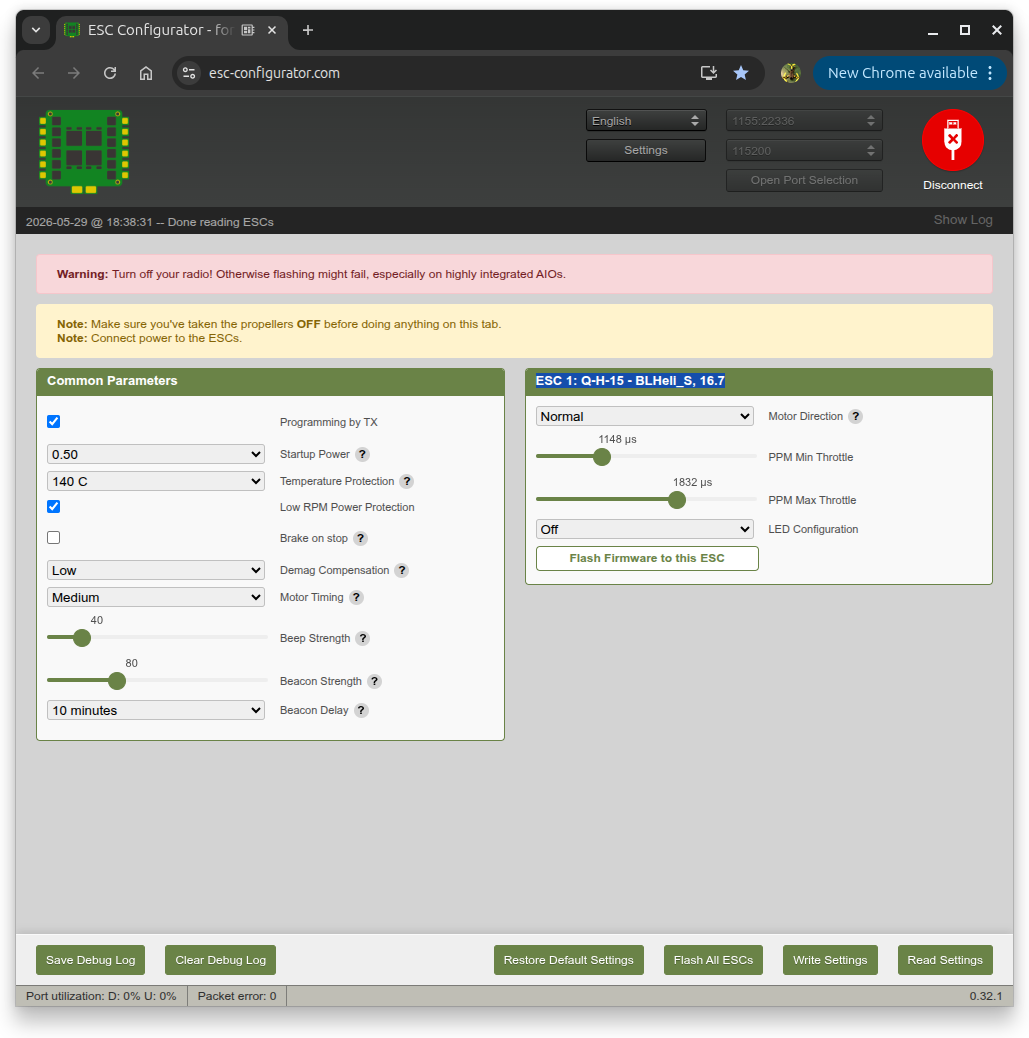This screenshot has height=1038, width=1029.
Task: Show Brake on stop help icon
Action: coord(360,538)
